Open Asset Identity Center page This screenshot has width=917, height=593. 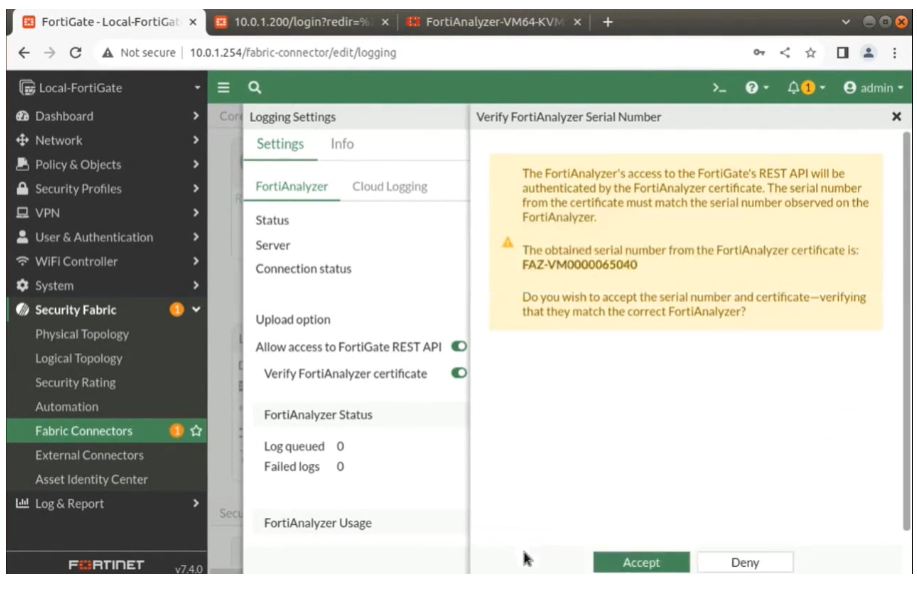(91, 479)
